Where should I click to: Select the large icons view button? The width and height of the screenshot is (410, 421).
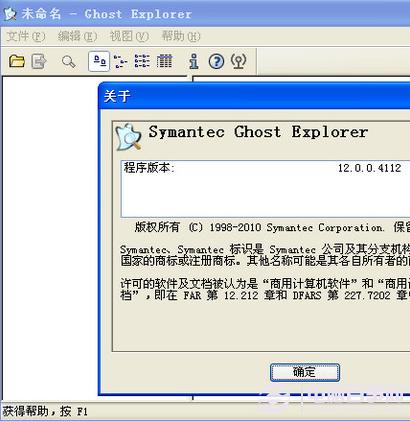(99, 61)
